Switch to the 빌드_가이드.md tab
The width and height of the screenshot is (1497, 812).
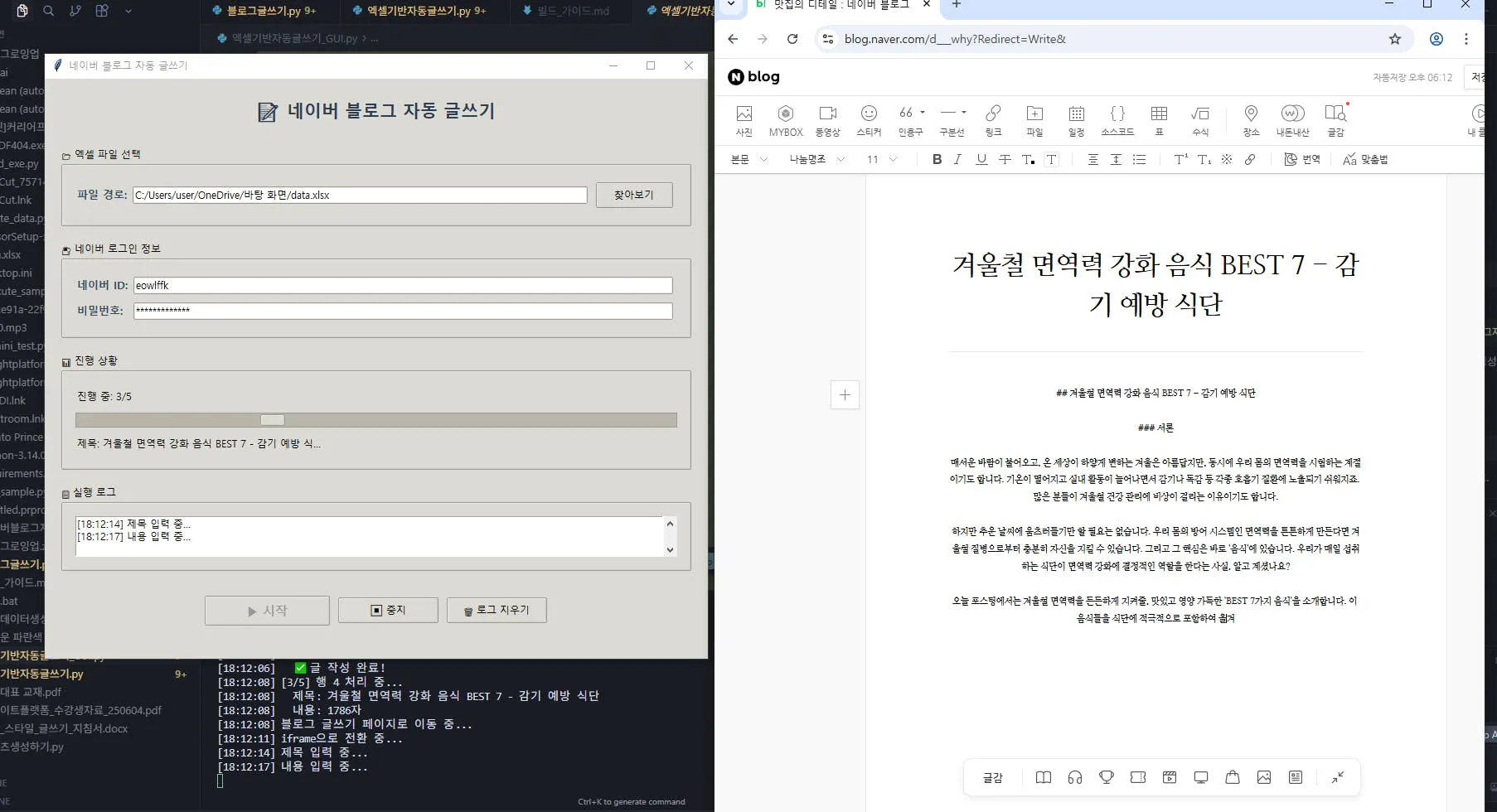(572, 11)
